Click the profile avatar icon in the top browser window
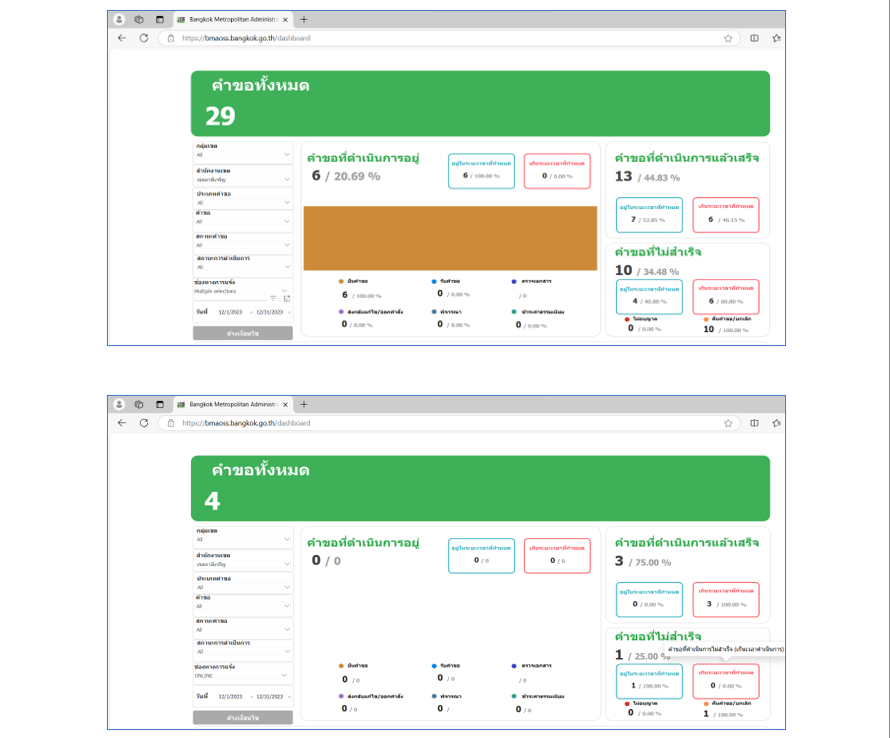 [119, 19]
